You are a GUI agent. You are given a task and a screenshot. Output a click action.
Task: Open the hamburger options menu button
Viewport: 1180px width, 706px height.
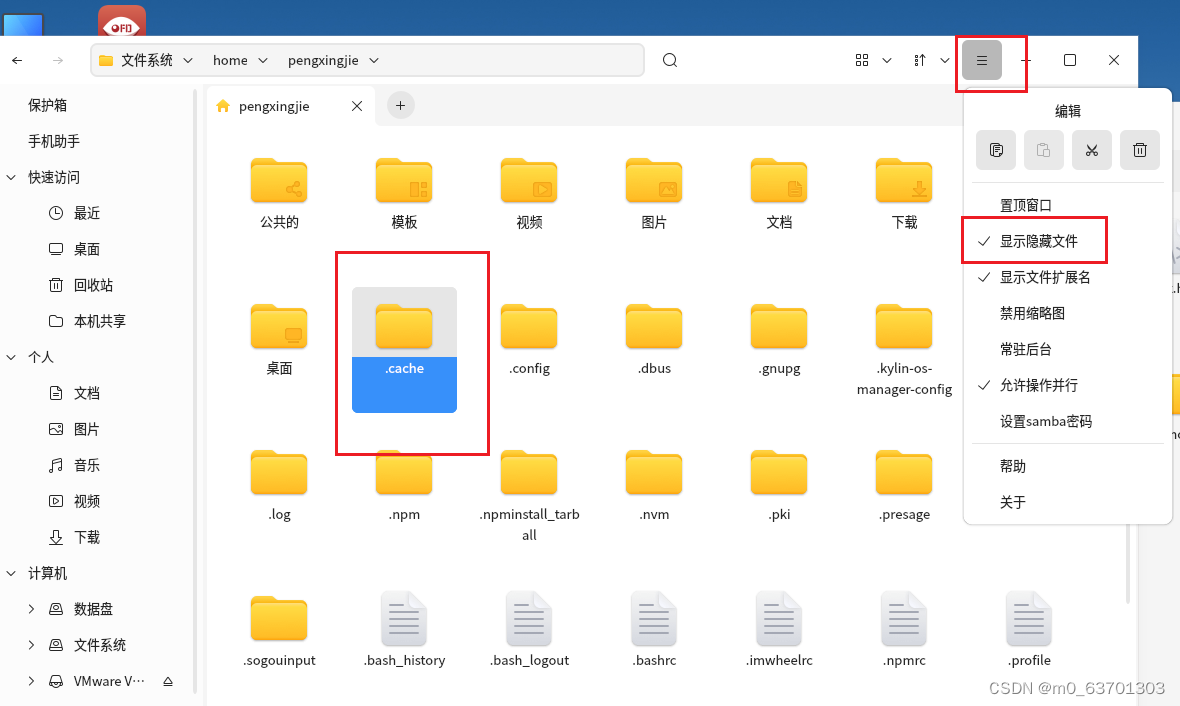pyautogui.click(x=981, y=60)
